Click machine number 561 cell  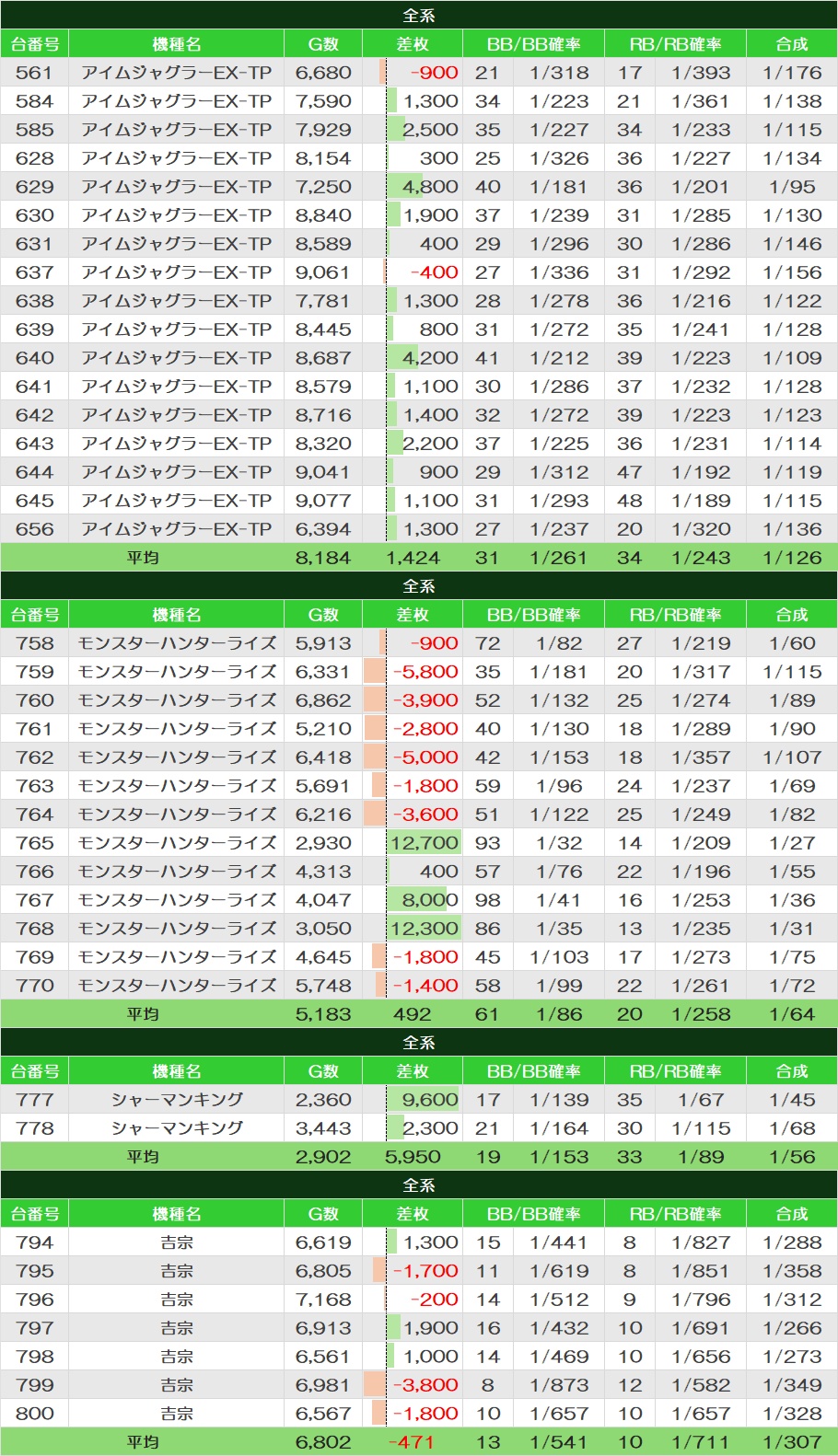pos(34,73)
